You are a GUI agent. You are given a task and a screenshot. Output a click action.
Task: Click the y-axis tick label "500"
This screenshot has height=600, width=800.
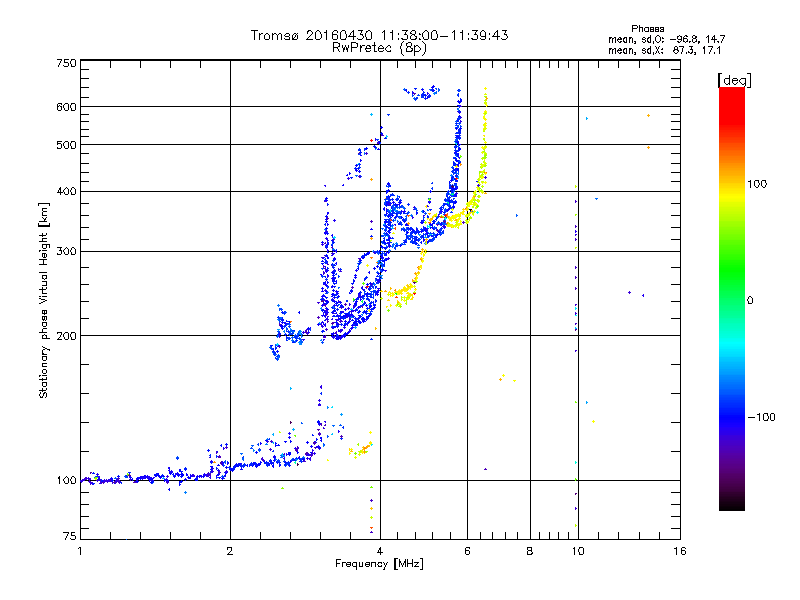coord(66,145)
